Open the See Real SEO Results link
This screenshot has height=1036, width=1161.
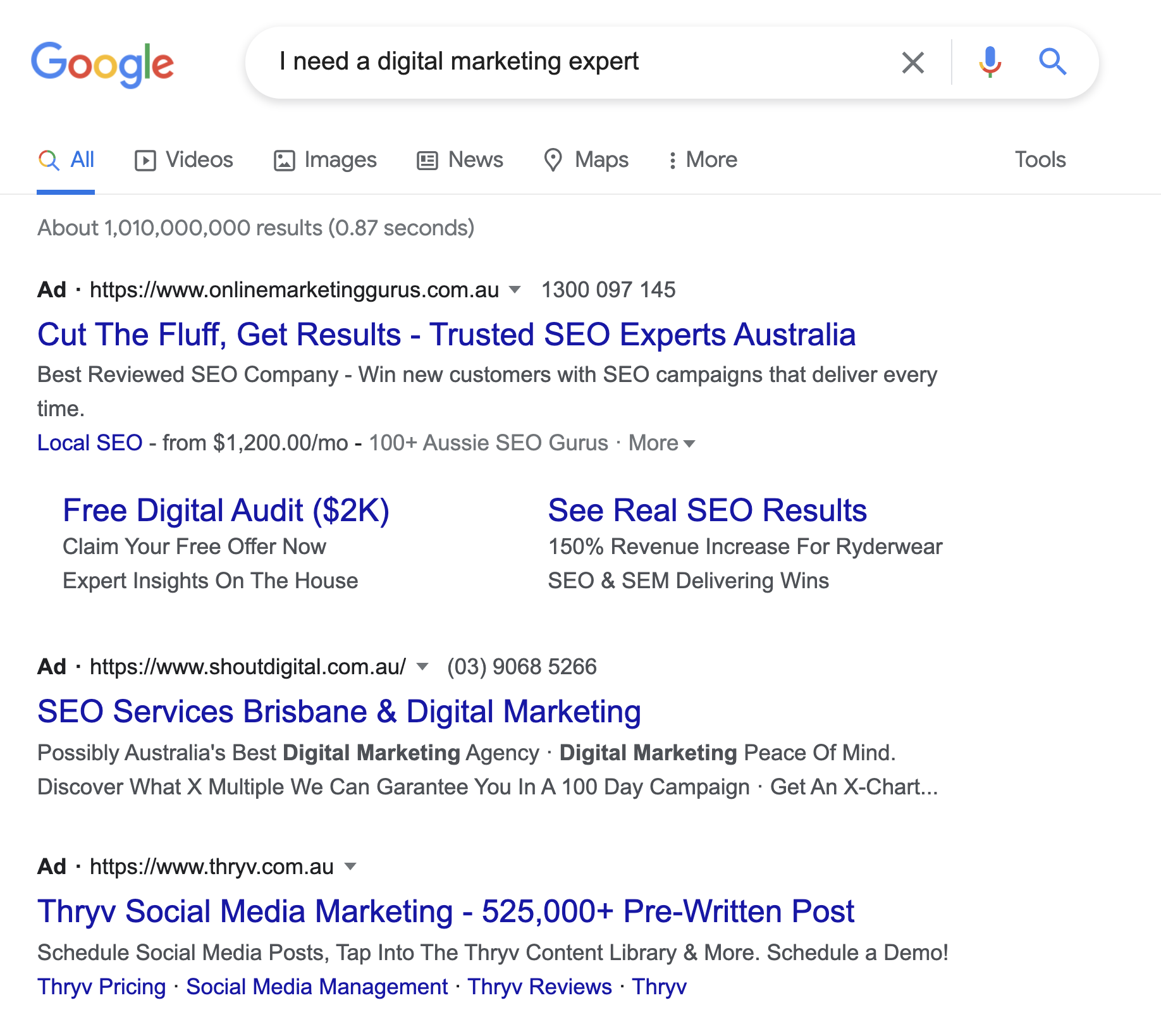(707, 510)
